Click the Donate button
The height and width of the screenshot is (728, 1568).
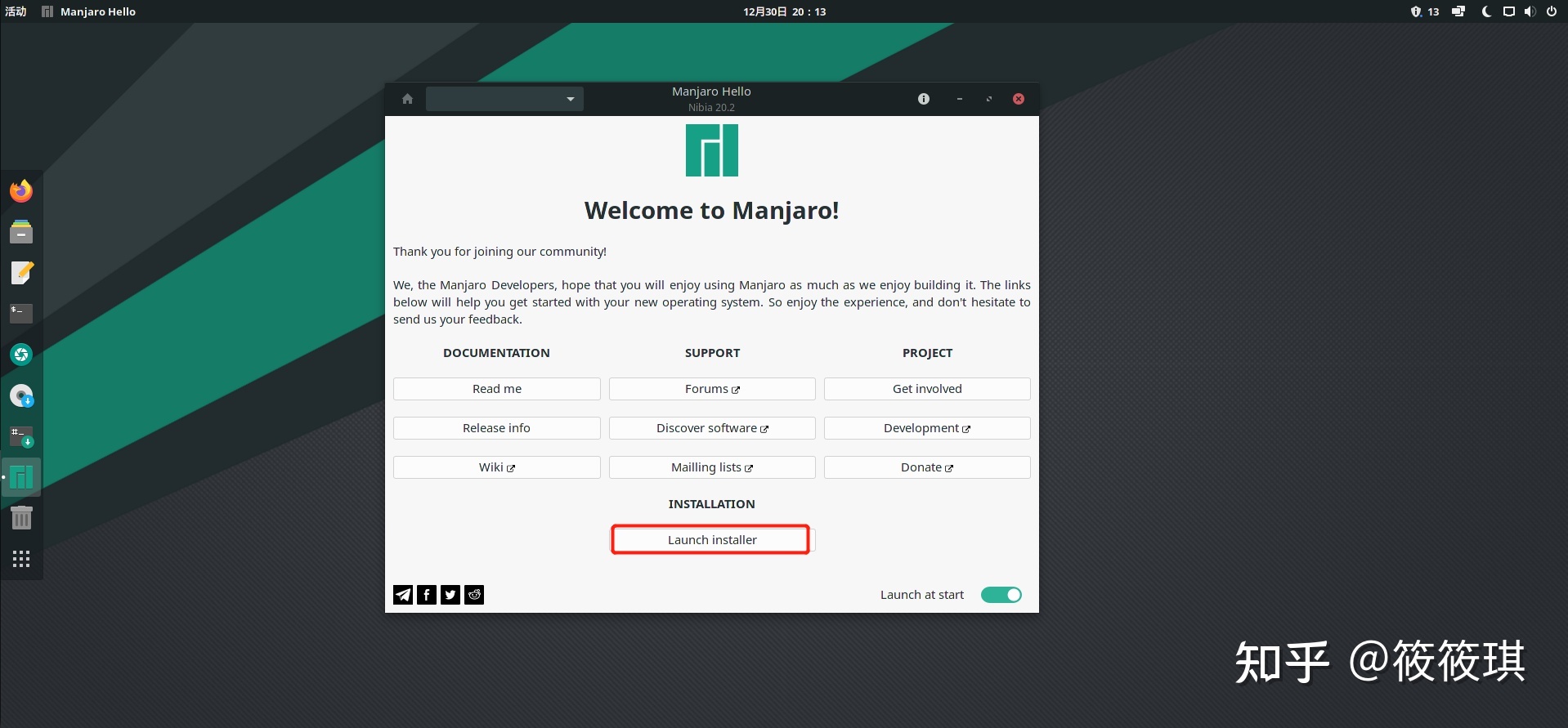point(927,467)
